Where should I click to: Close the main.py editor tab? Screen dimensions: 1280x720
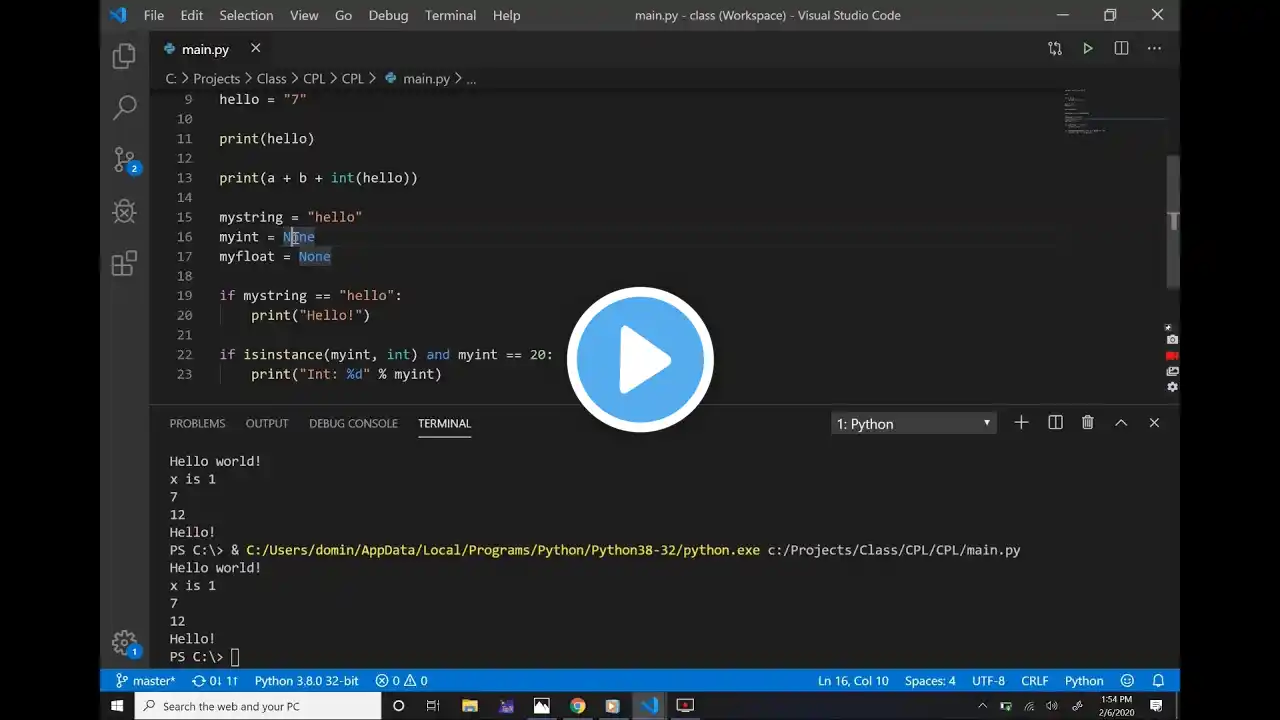coord(255,48)
